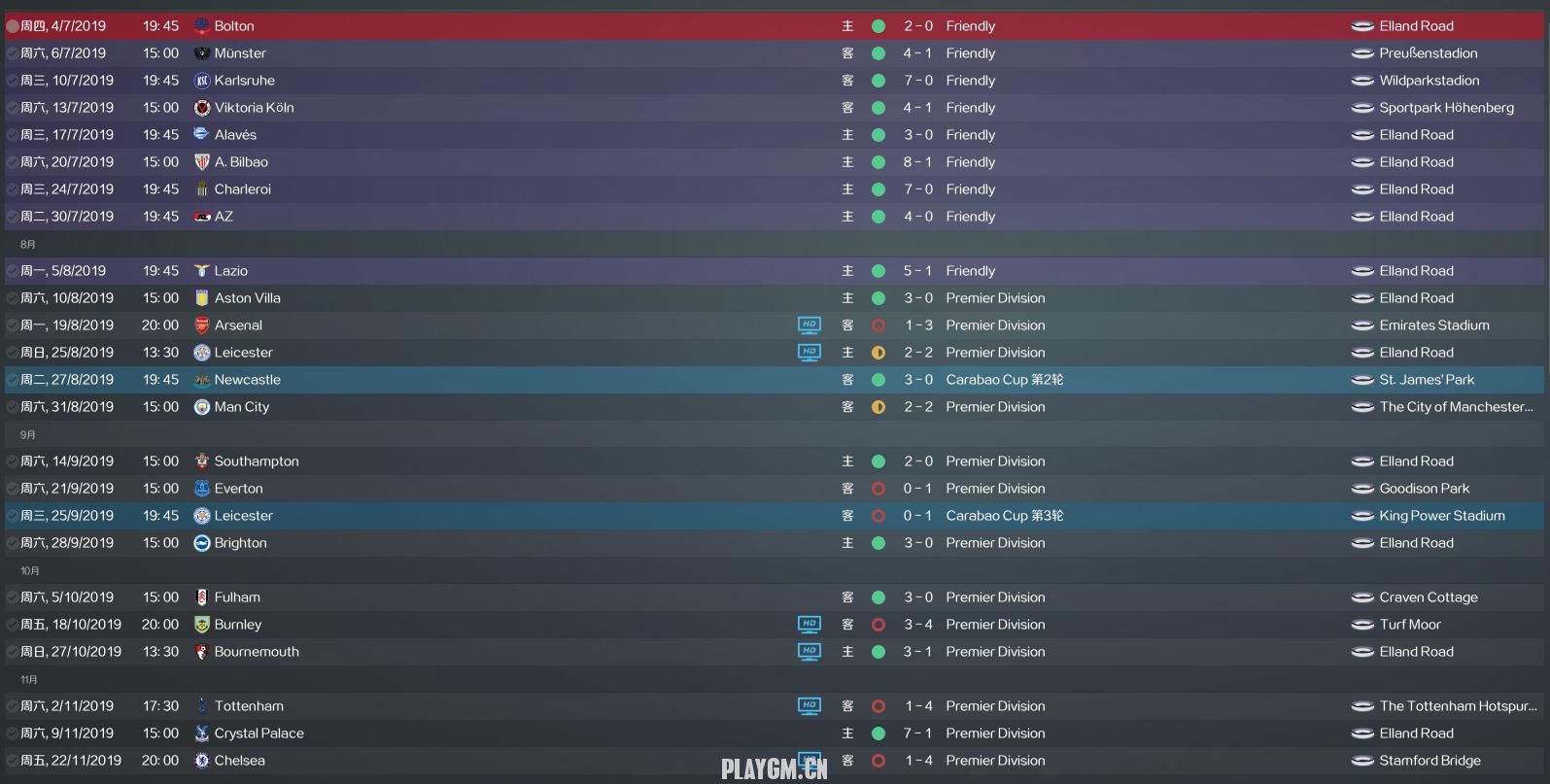Click the A. Bilbao club crest
This screenshot has height=784, width=1550.
click(202, 162)
